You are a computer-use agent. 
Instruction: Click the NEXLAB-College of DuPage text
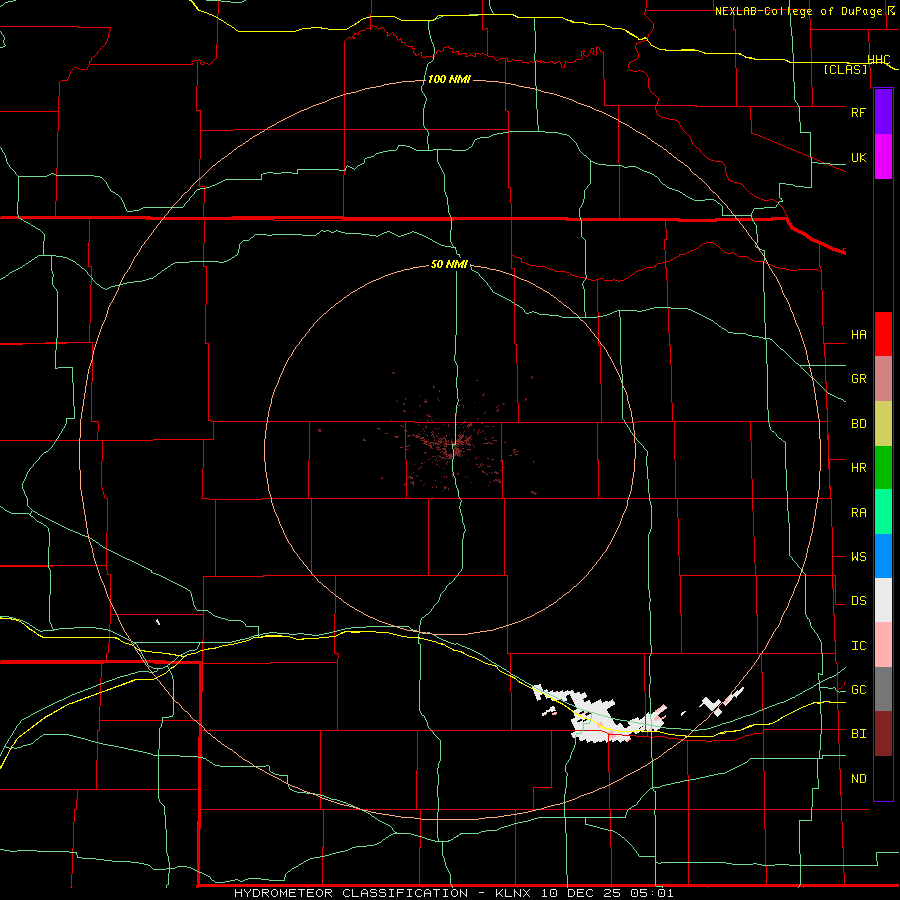pyautogui.click(x=798, y=11)
